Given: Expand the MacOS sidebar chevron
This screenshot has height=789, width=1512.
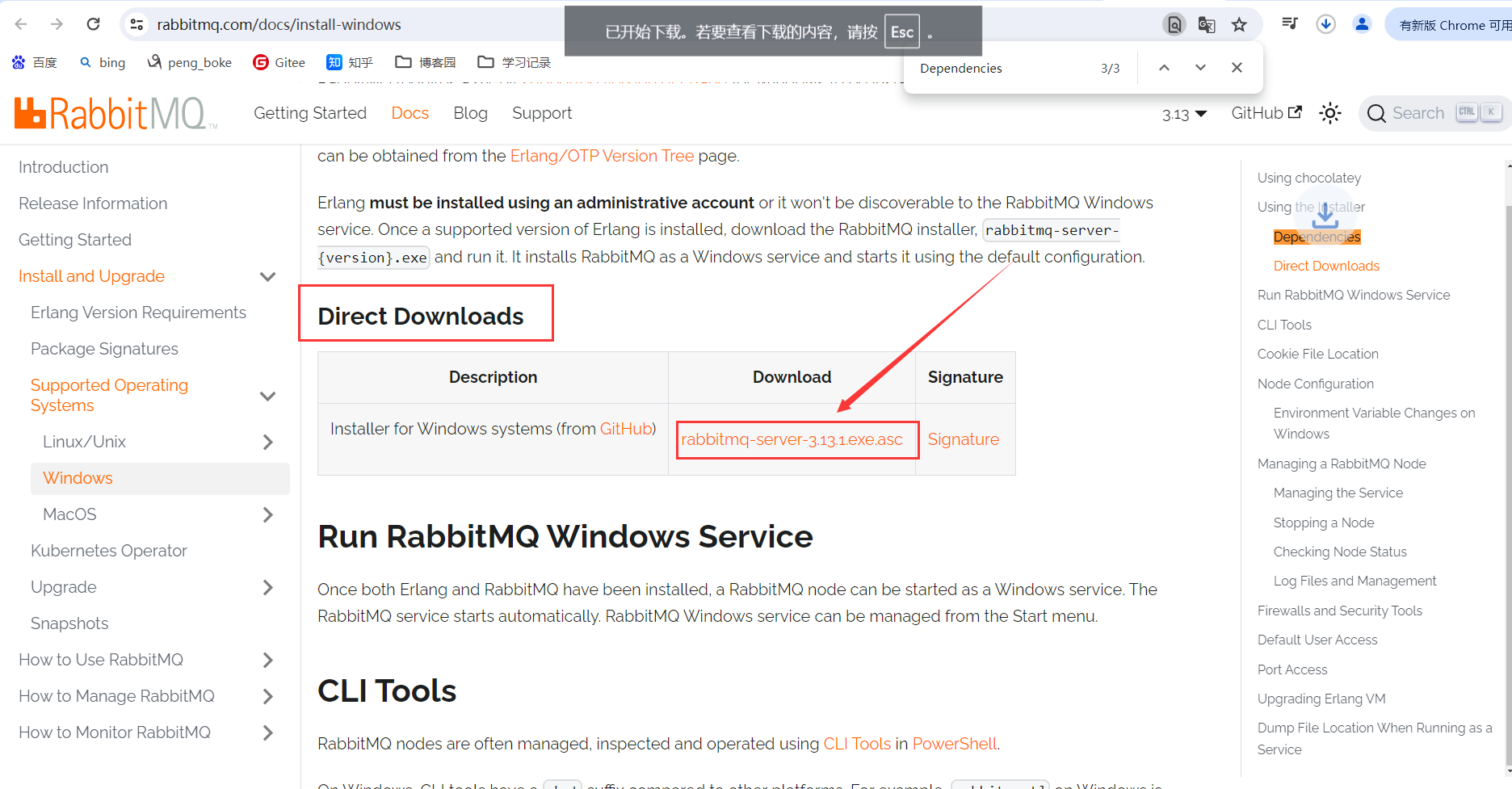Looking at the screenshot, I should click(268, 514).
